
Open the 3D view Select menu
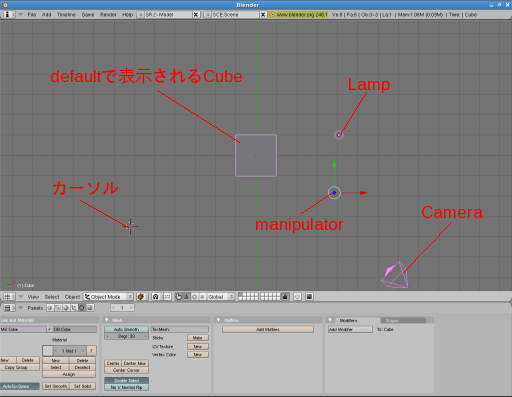pyautogui.click(x=52, y=297)
